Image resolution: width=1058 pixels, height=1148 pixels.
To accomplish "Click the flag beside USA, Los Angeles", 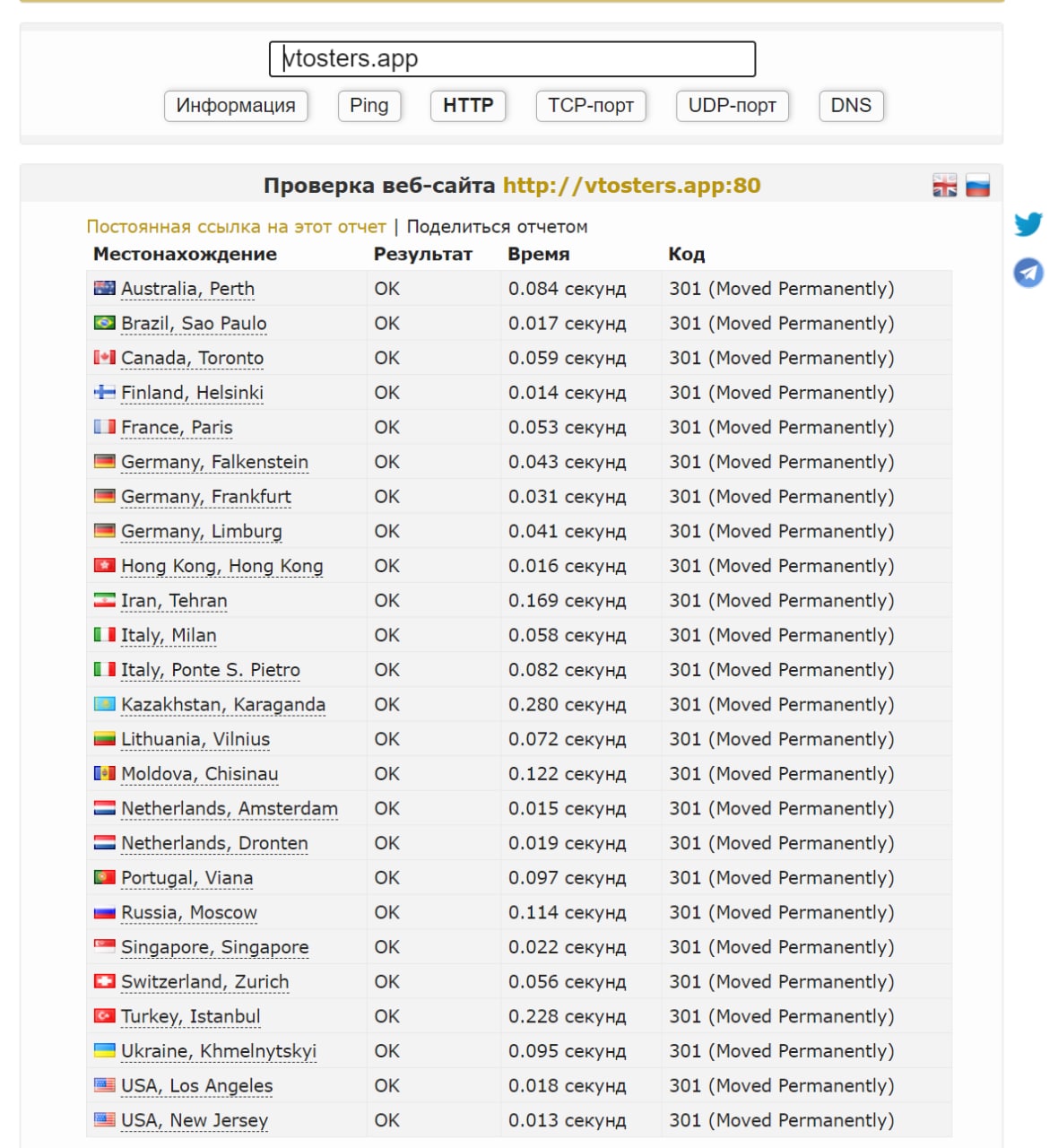I will [105, 1085].
